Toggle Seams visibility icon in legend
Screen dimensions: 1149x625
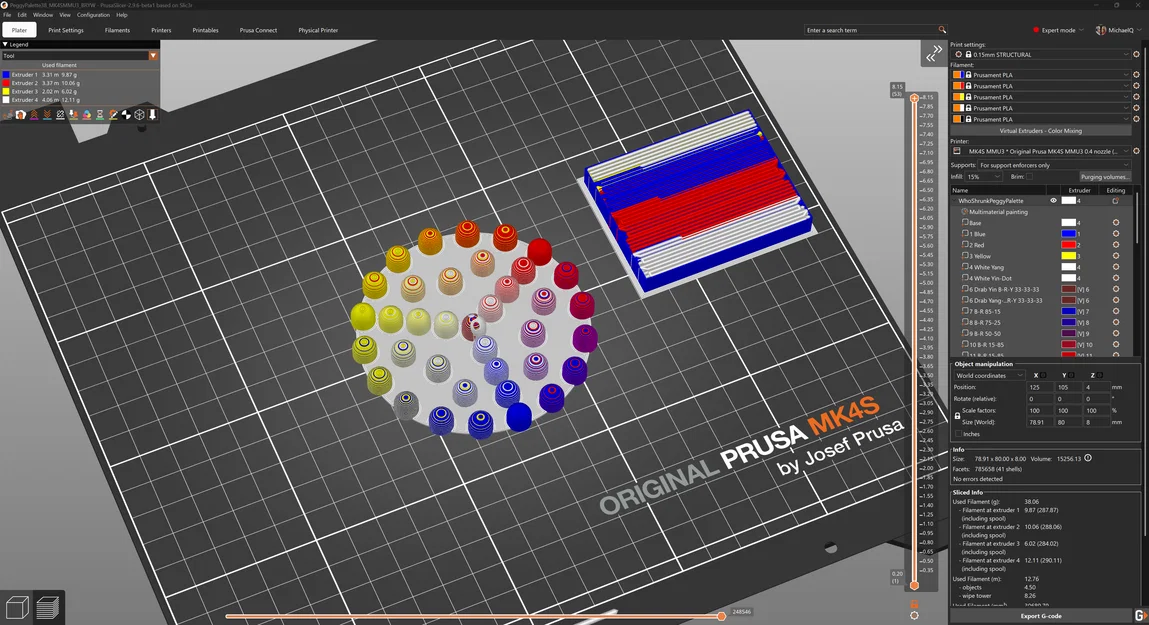pos(60,115)
